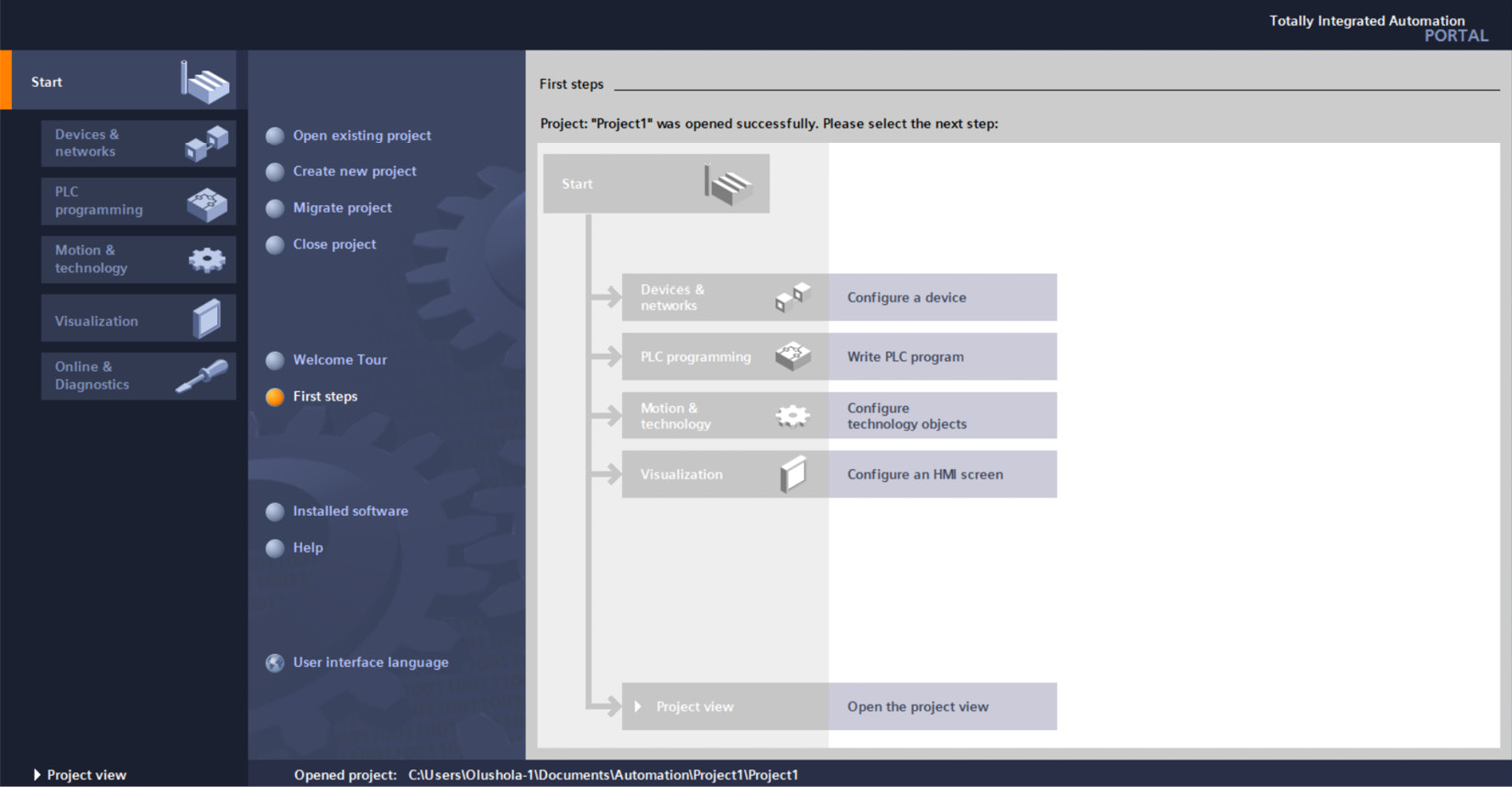Click Motion & technology label in First steps

point(675,416)
